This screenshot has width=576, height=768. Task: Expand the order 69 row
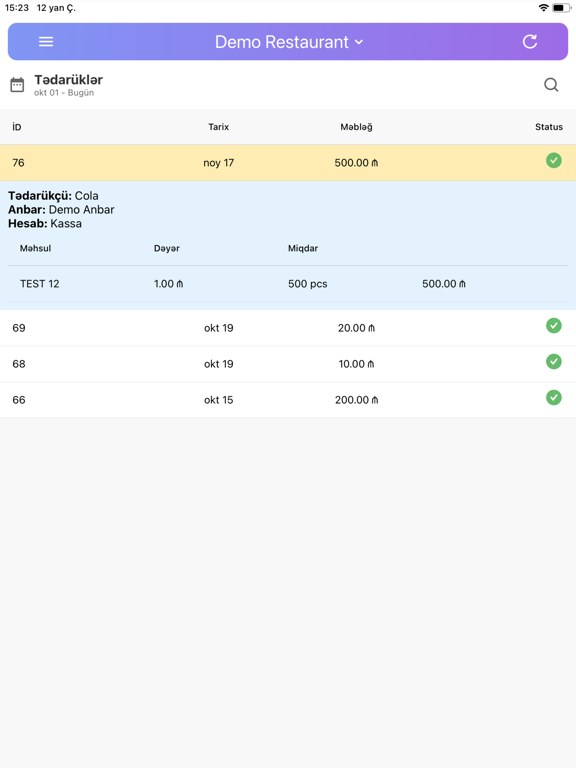pyautogui.click(x=288, y=328)
